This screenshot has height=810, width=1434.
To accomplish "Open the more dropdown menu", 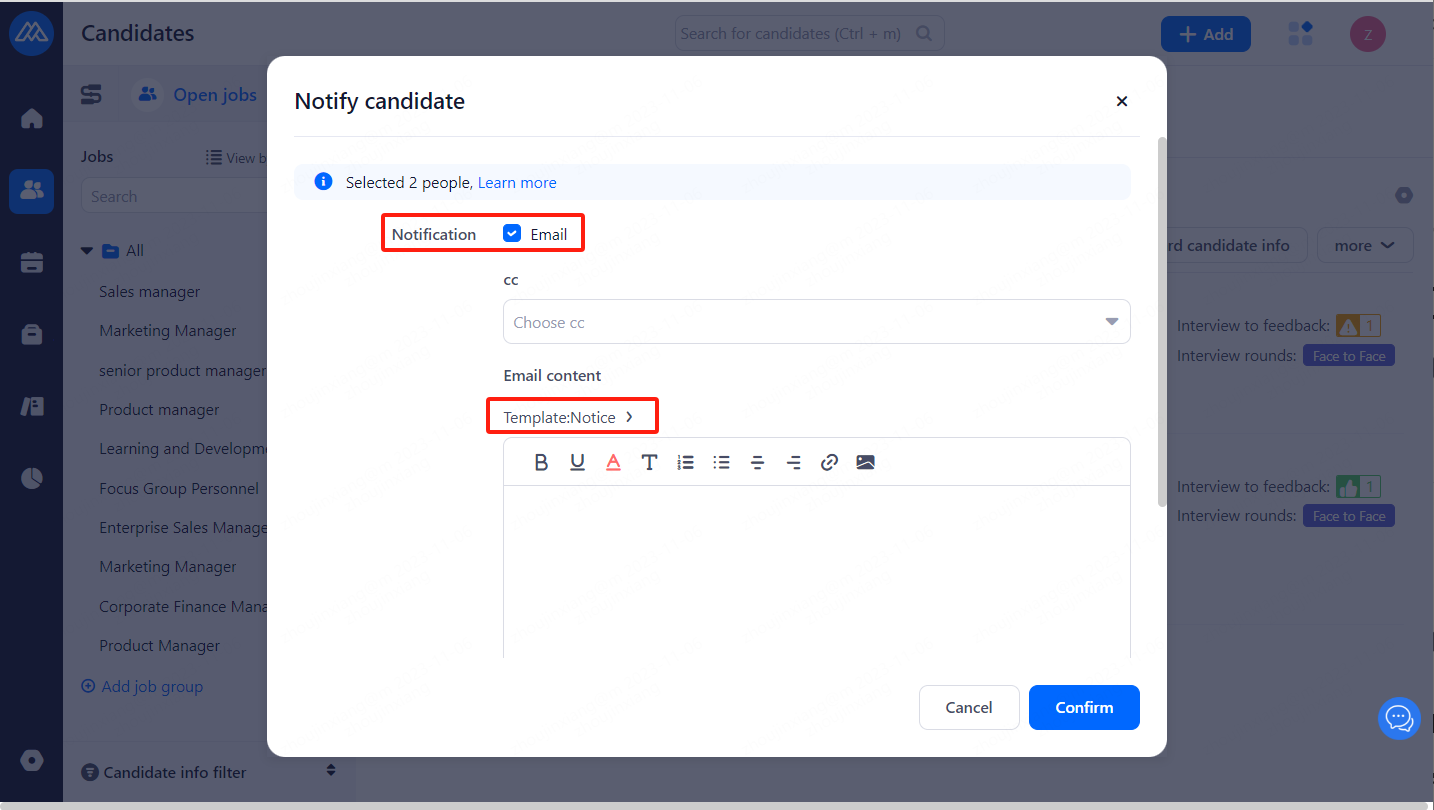I will point(1364,245).
